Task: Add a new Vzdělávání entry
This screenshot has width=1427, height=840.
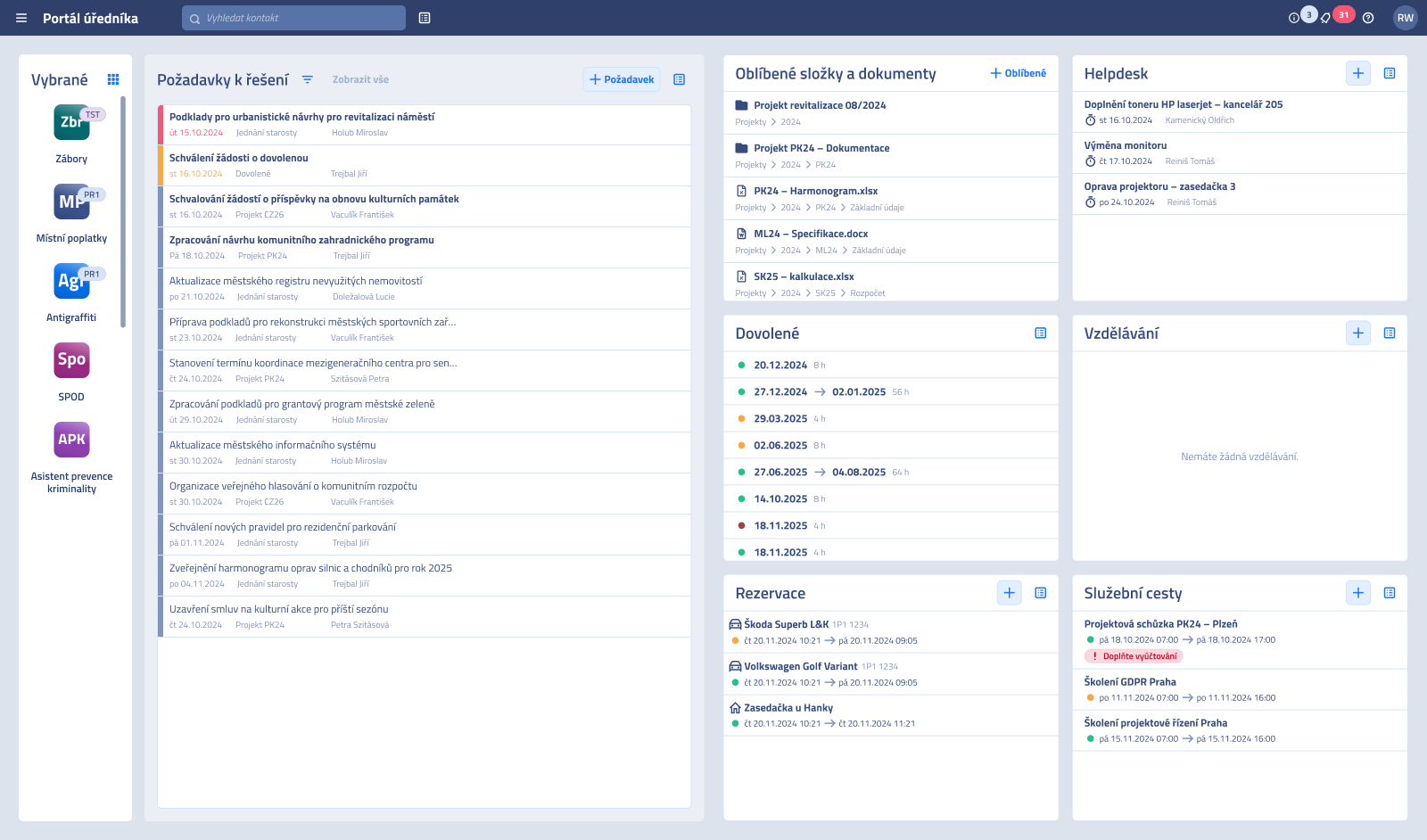Action: click(x=1358, y=333)
